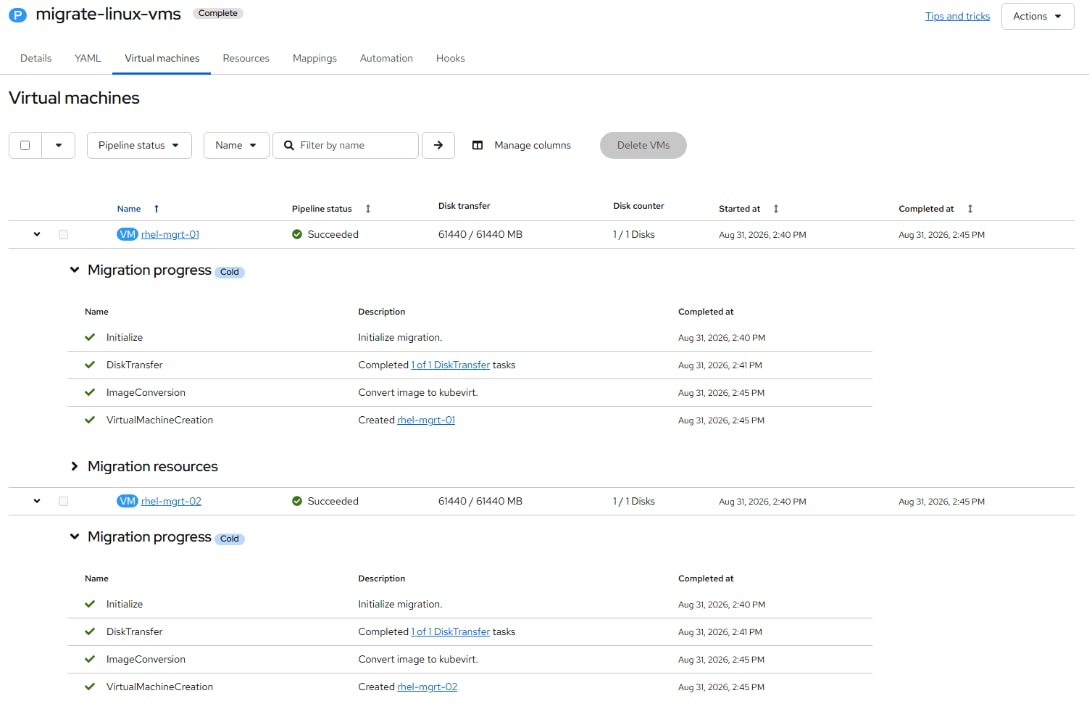Open first VM's 1 of 1 DiskTransfer link
The height and width of the screenshot is (709, 1092).
click(x=451, y=365)
